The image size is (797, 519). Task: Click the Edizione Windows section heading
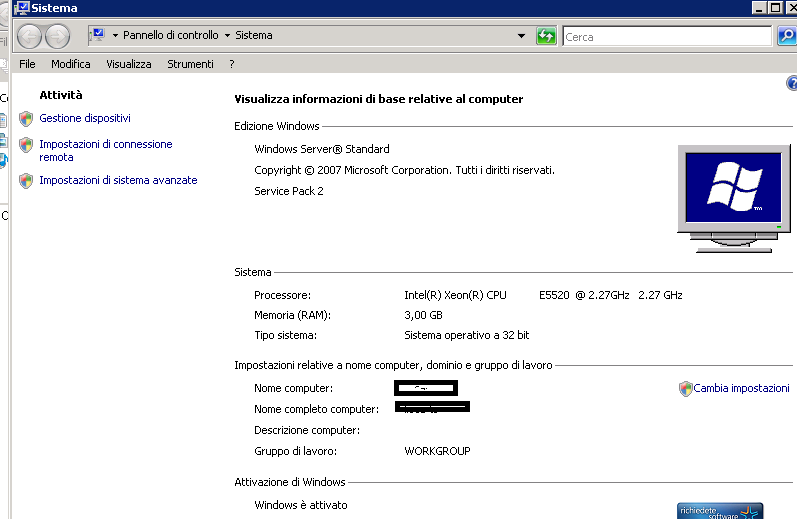click(x=277, y=126)
